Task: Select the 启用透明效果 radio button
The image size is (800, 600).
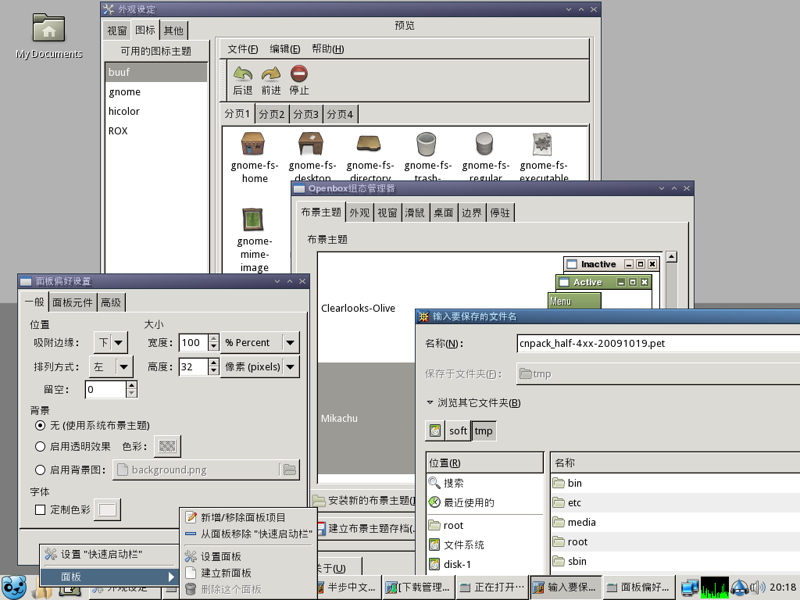Action: tap(41, 447)
